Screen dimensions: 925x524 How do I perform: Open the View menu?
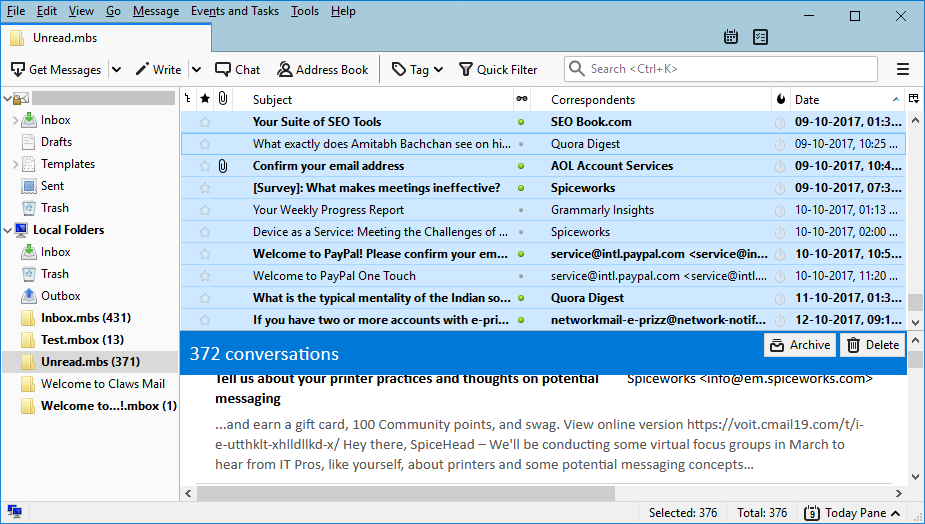tap(81, 11)
